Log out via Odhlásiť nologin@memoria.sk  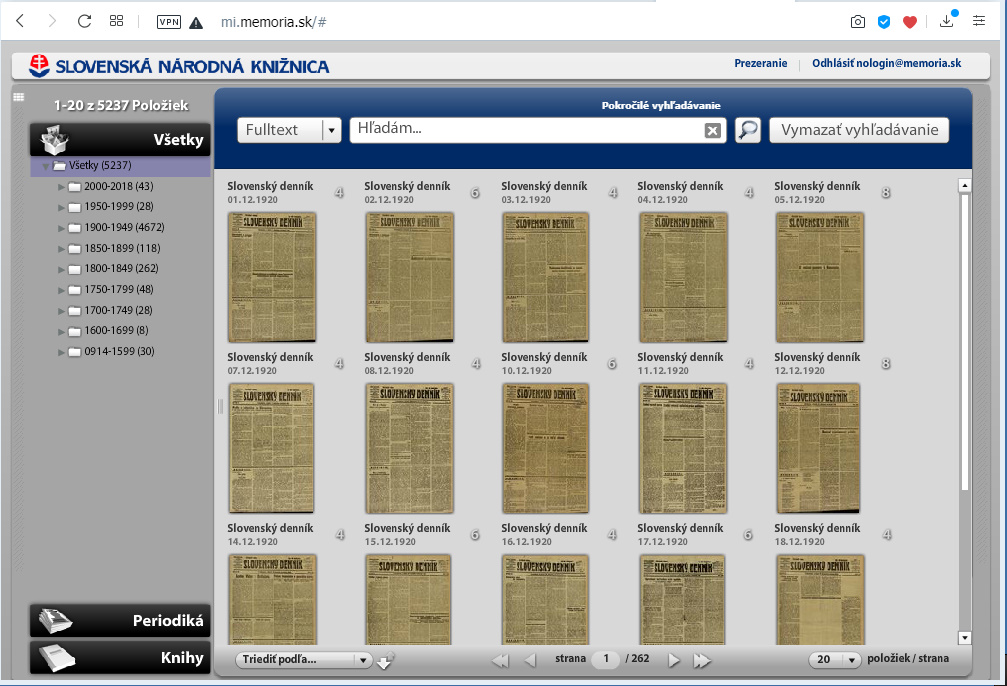click(x=886, y=63)
